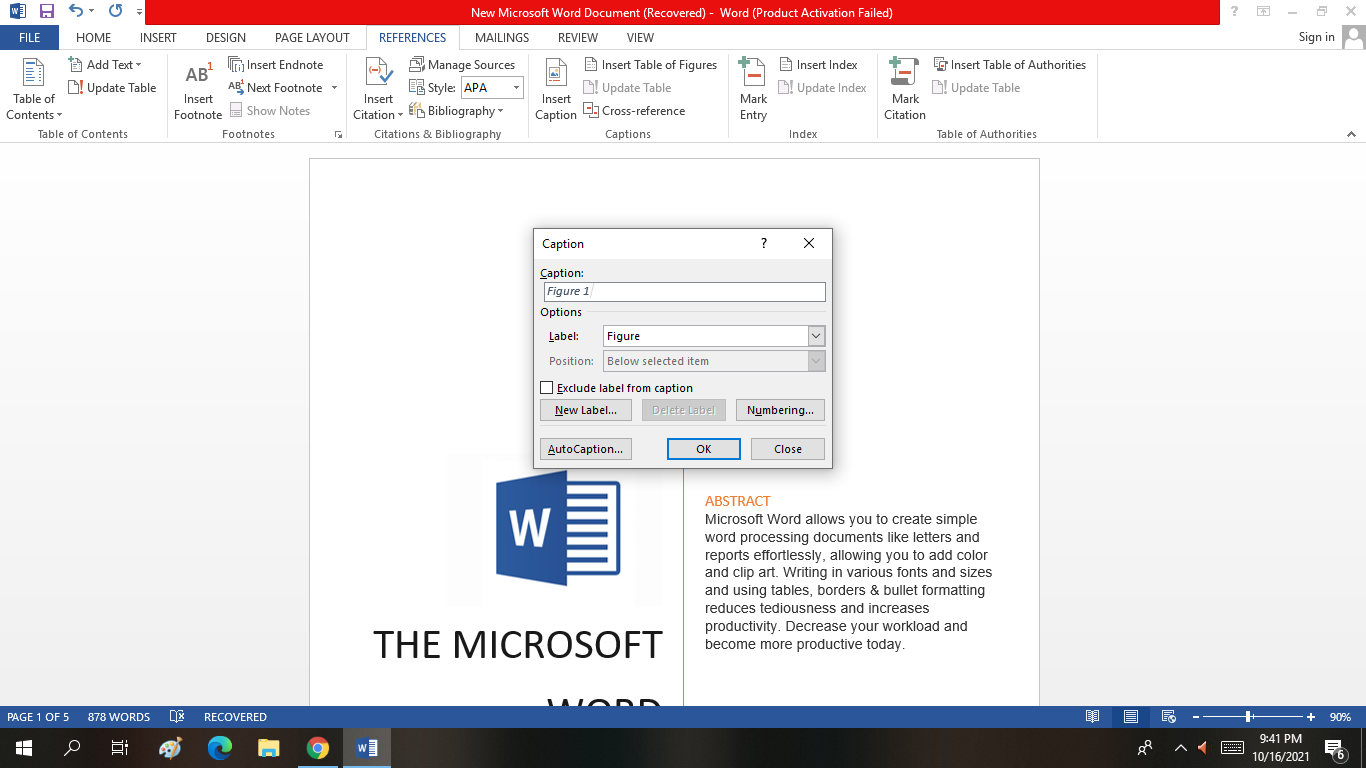Click the Add Text icon
Screen dimensions: 1366x768
click(75, 65)
